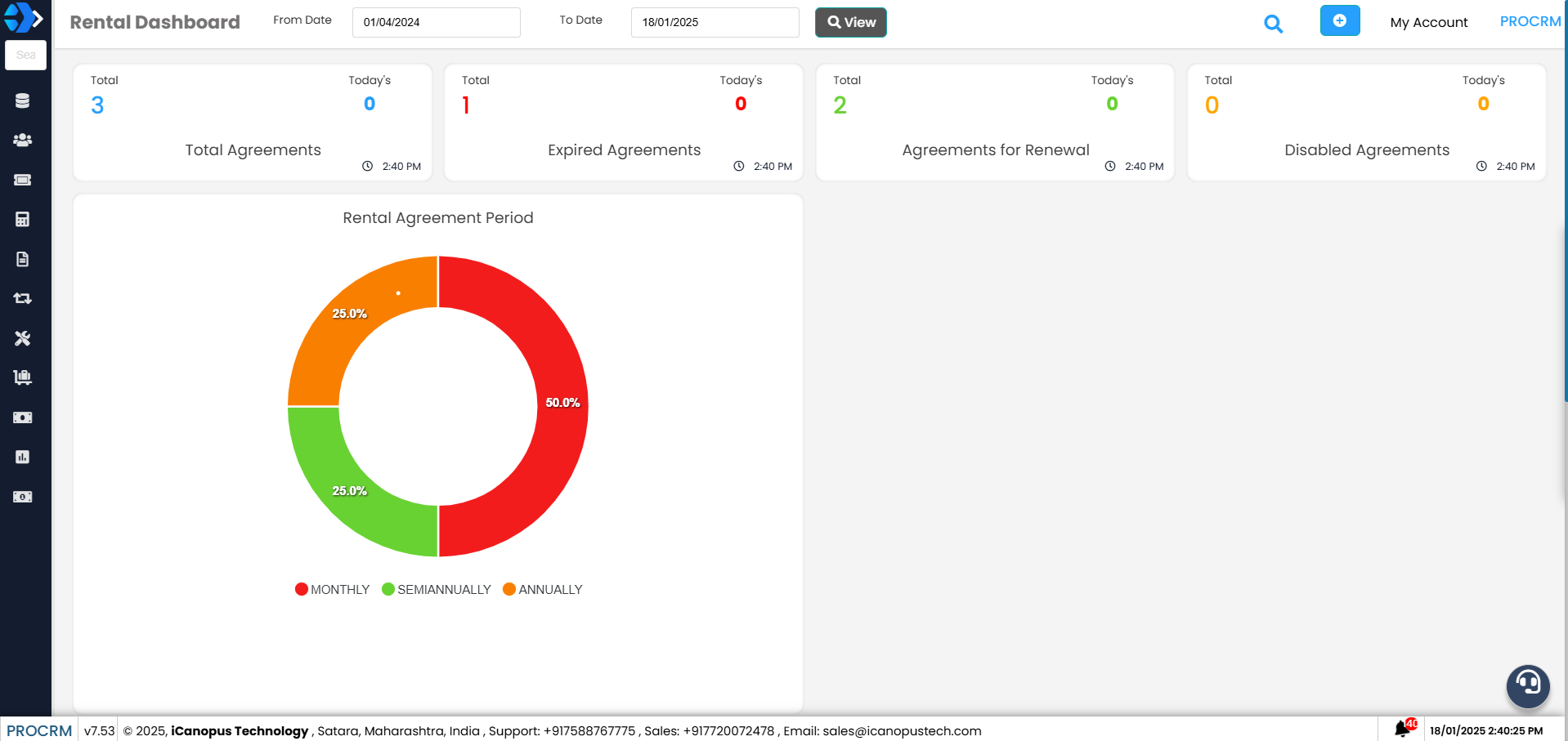Click the ticket icon in the sidebar
Screen dimensions: 1568x741
22,180
